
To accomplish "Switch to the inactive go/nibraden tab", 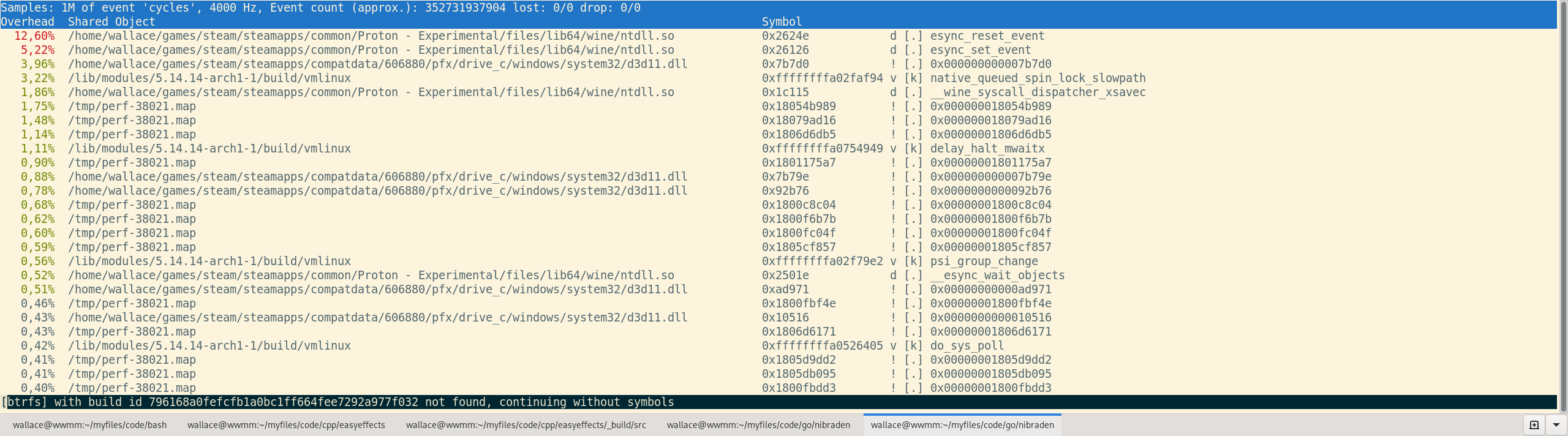I will tap(758, 425).
